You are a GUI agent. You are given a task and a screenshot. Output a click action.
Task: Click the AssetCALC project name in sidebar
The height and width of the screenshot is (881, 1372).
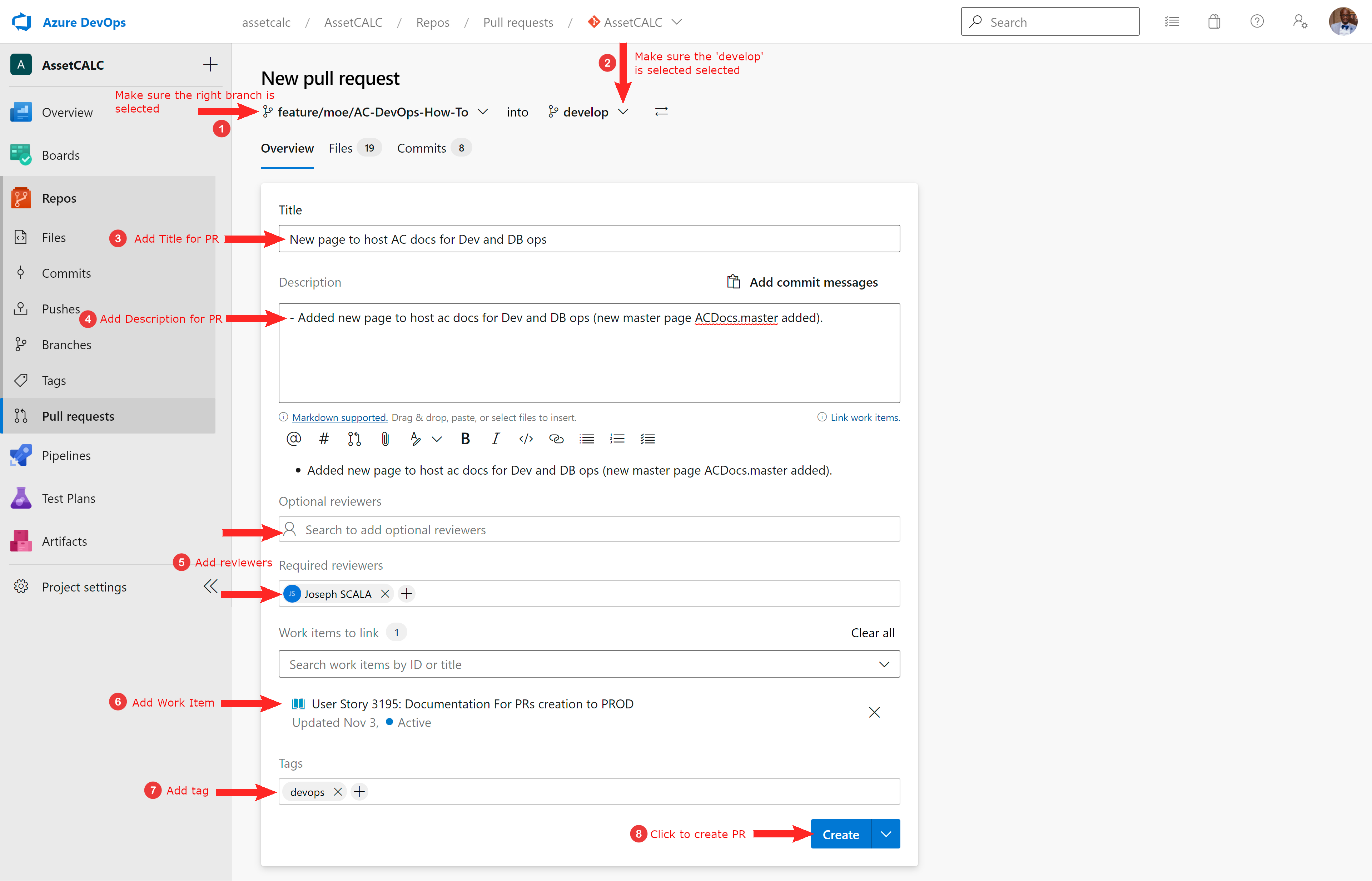point(73,65)
